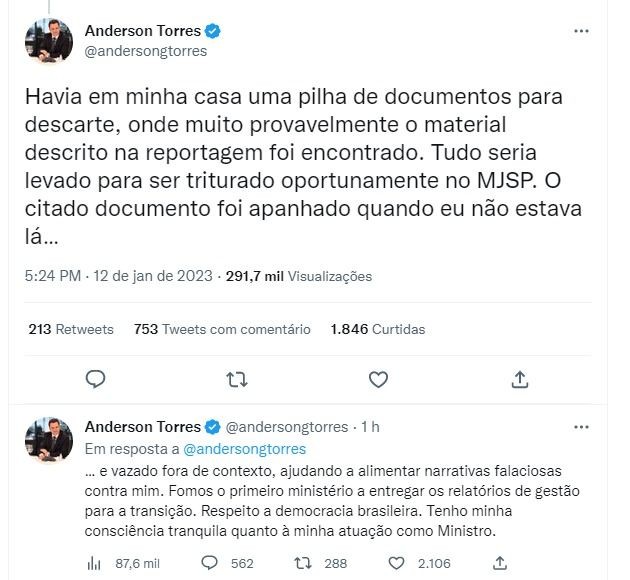Click the 5:24 PM 12 de jan timestamp
630x580 pixels.
pos(119,276)
